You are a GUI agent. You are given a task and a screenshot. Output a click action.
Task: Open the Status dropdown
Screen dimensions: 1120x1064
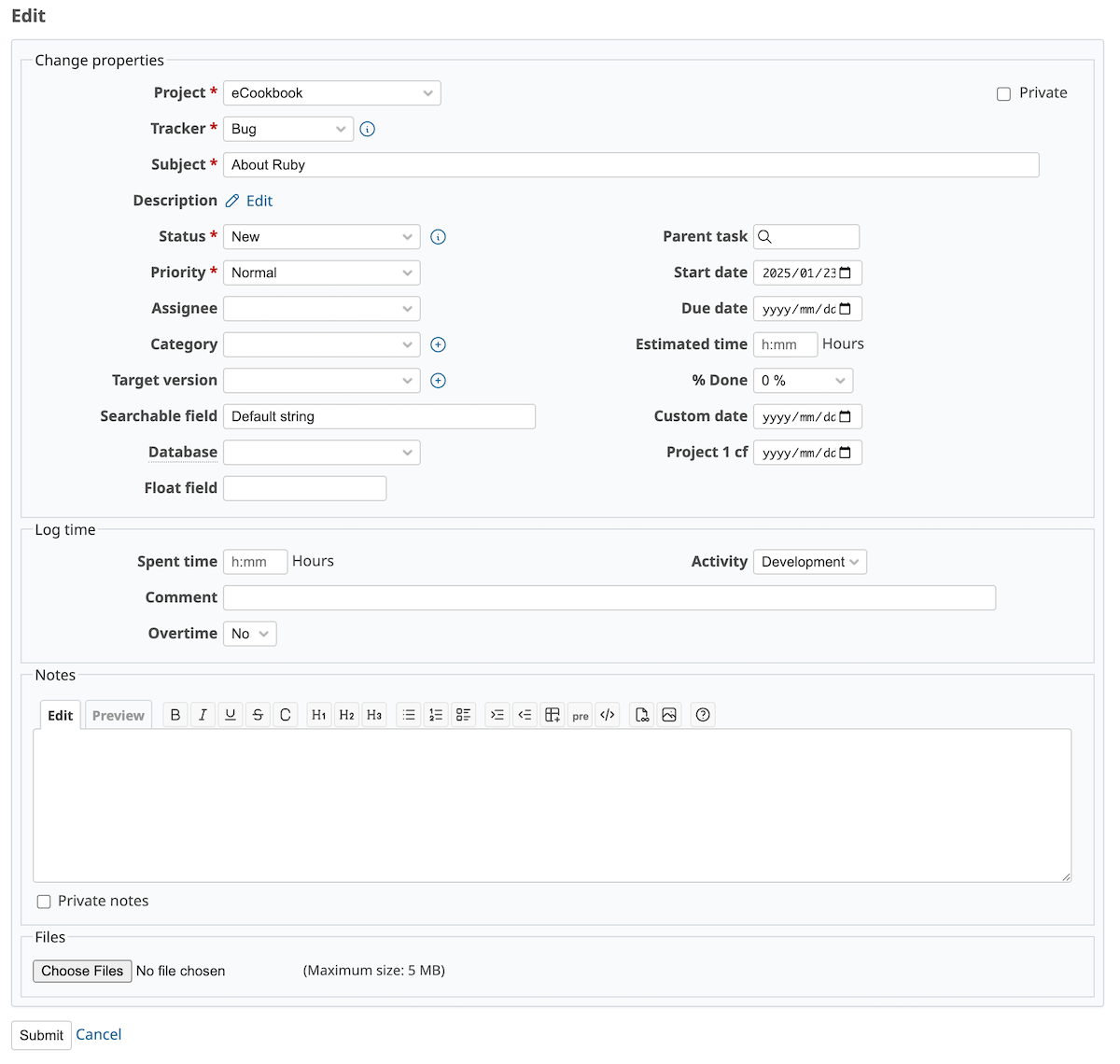(x=321, y=236)
